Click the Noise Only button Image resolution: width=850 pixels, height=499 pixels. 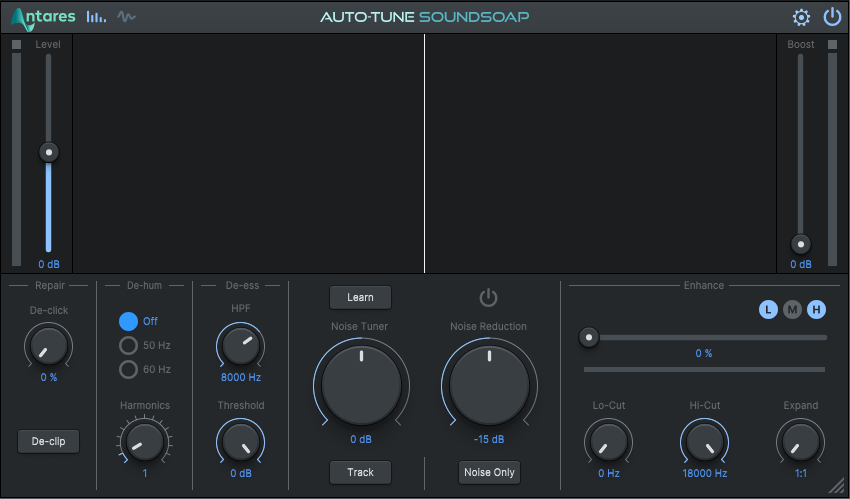(x=489, y=472)
